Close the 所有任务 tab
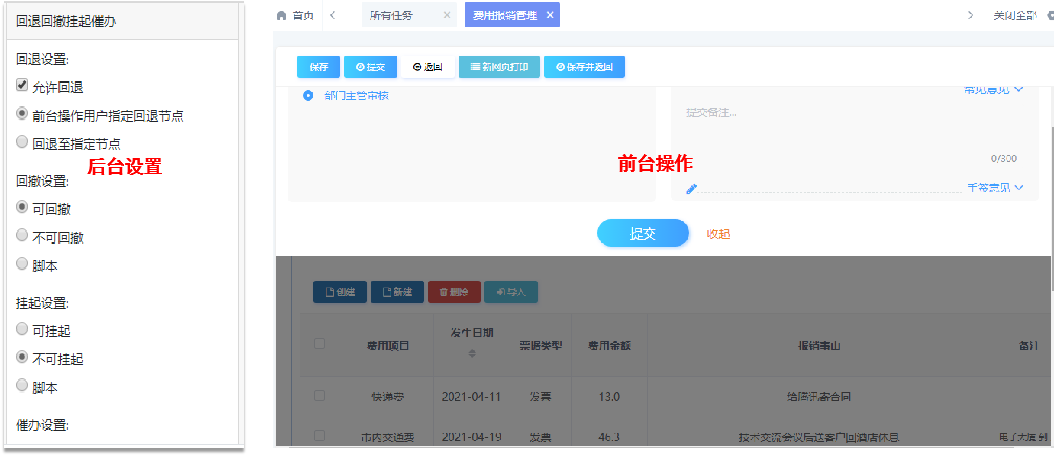This screenshot has height=457, width=1055. click(x=447, y=15)
